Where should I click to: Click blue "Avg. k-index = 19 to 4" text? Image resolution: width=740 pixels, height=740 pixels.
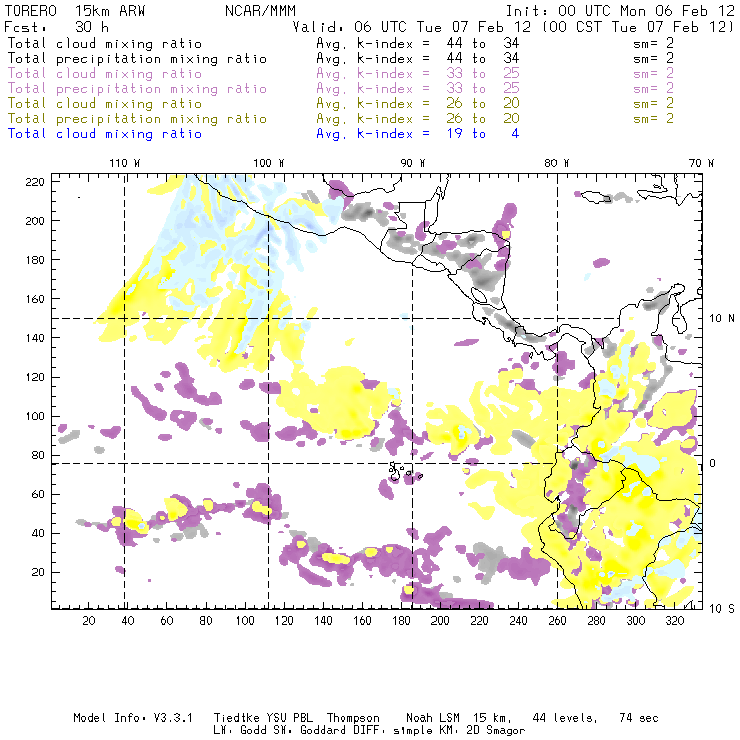(x=418, y=134)
